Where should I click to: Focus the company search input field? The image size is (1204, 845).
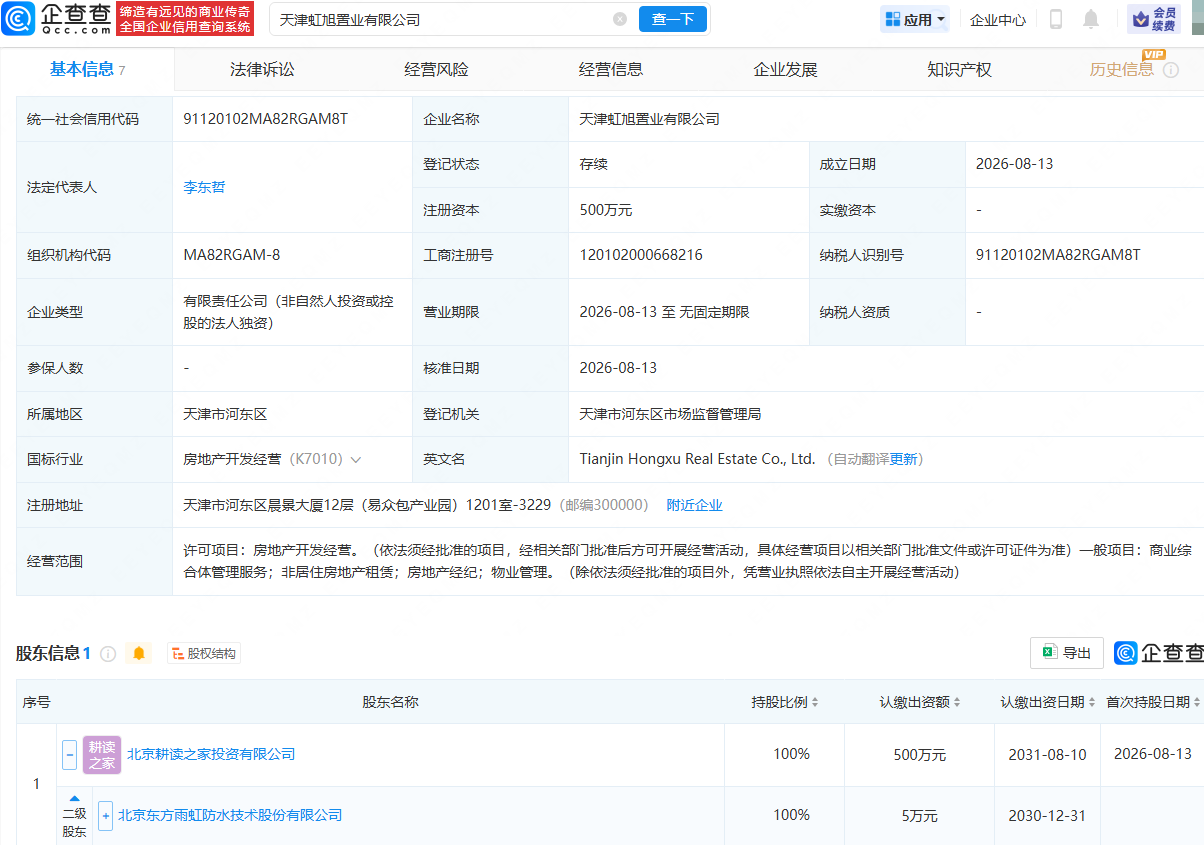click(x=442, y=19)
